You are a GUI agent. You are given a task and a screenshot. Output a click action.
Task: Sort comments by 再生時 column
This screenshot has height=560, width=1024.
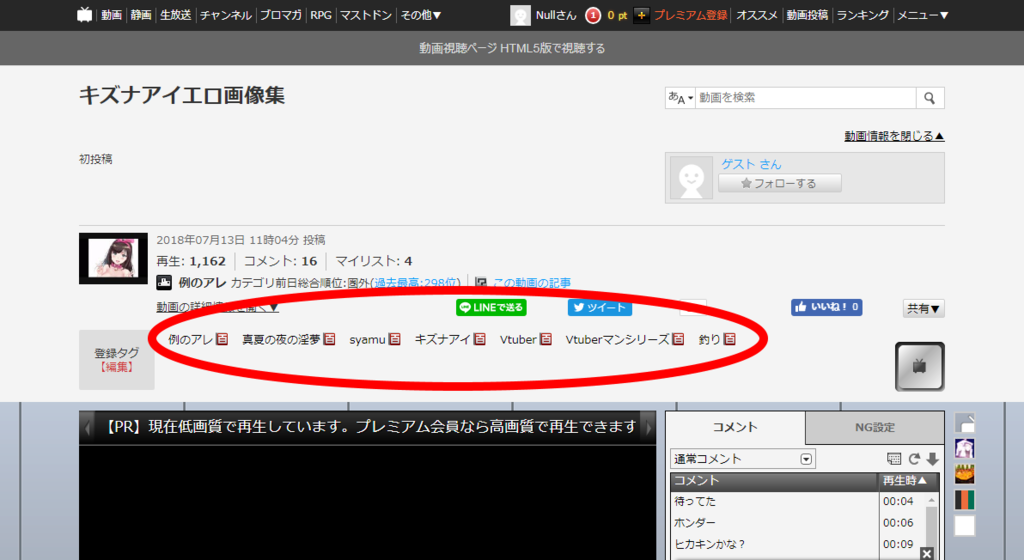tap(907, 481)
